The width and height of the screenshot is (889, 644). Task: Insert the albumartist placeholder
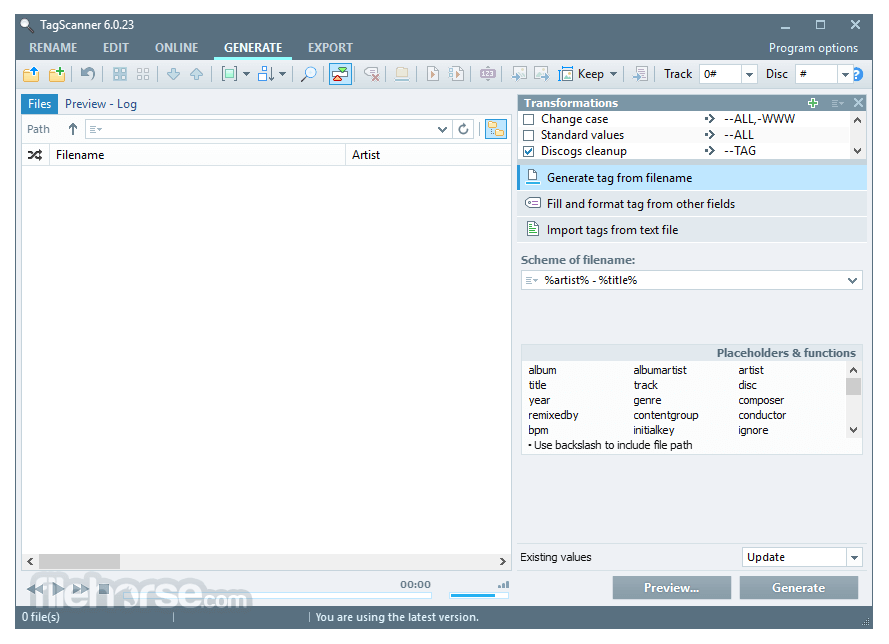(660, 370)
